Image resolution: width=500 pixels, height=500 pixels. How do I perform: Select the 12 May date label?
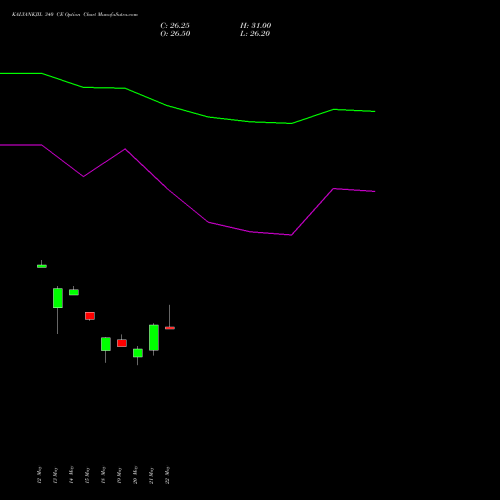[x=39, y=475]
